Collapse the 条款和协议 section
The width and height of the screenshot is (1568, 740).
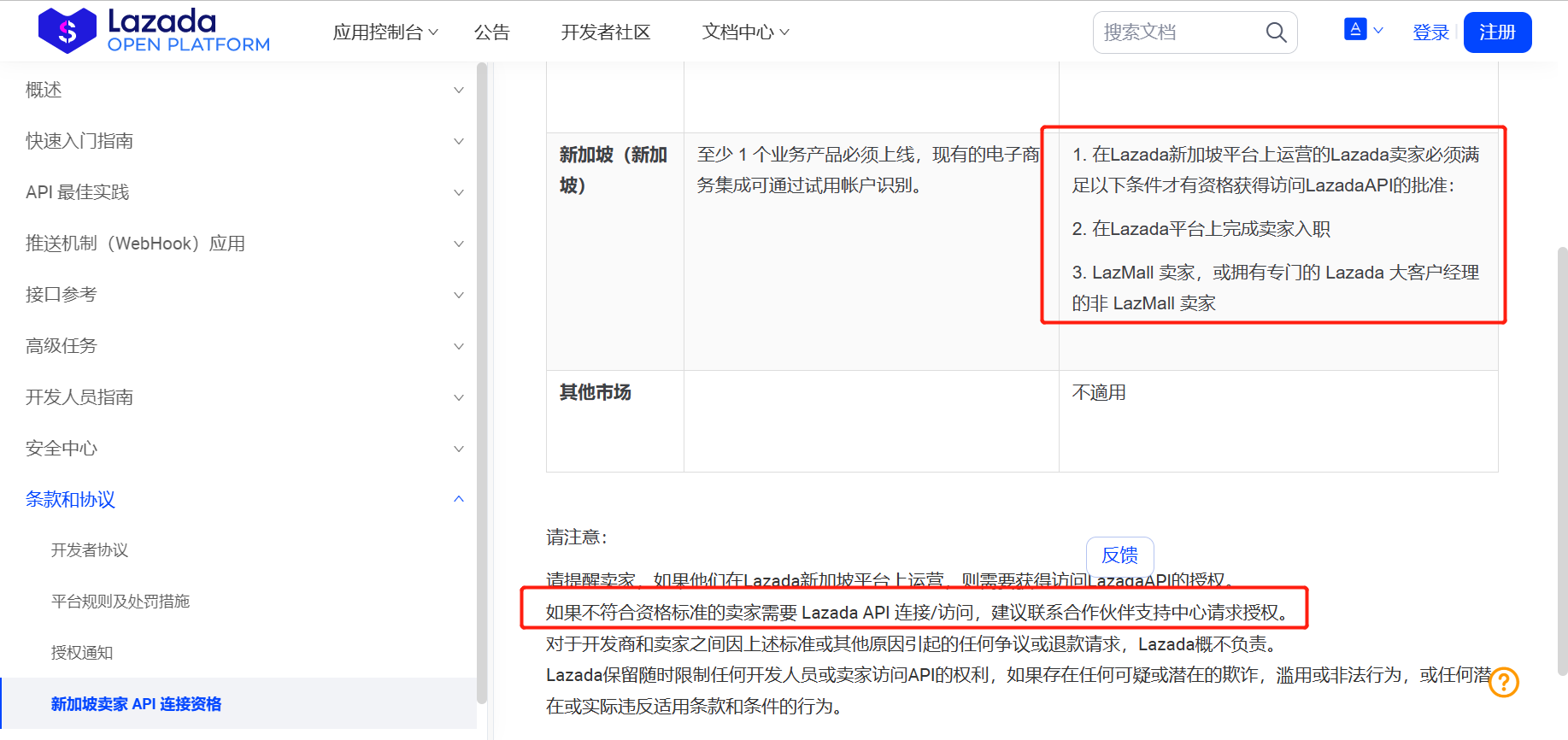(x=244, y=500)
